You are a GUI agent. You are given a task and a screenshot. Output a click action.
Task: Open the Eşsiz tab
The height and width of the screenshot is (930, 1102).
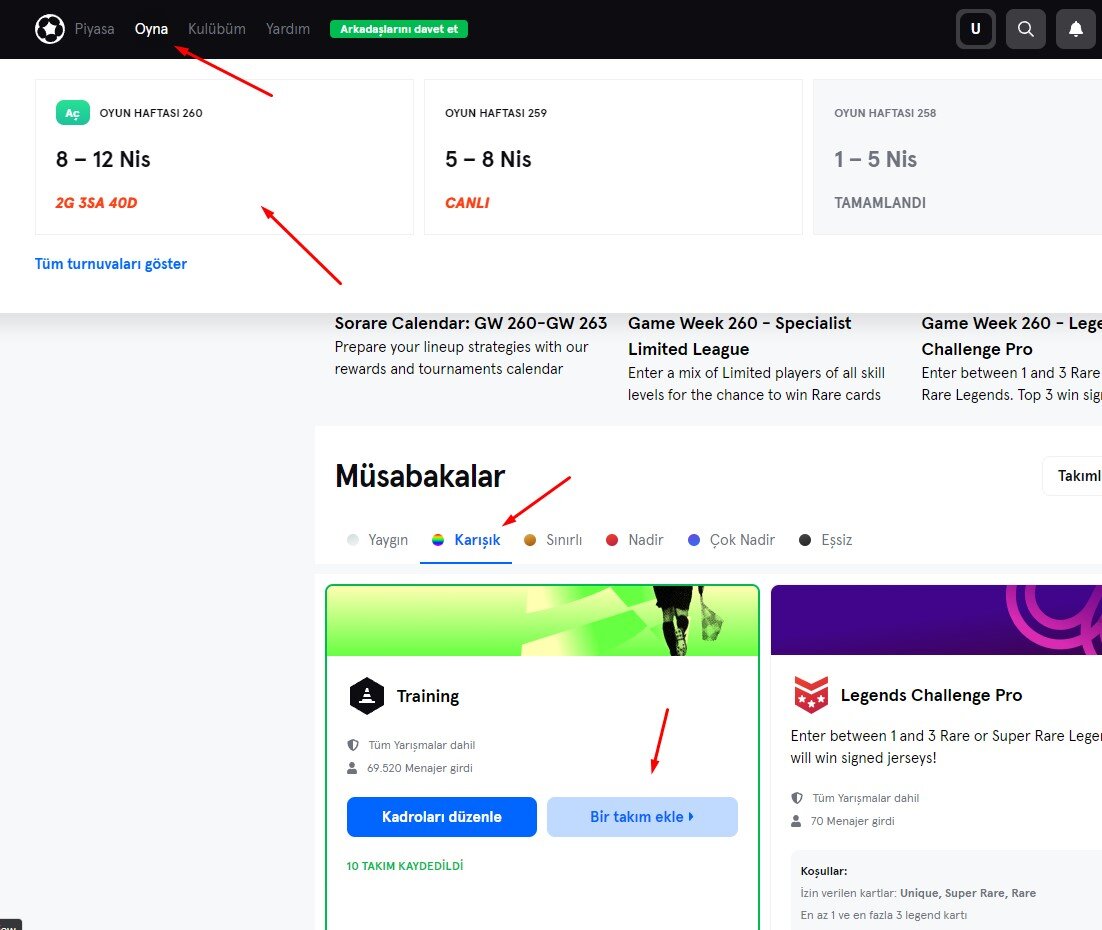tap(826, 540)
